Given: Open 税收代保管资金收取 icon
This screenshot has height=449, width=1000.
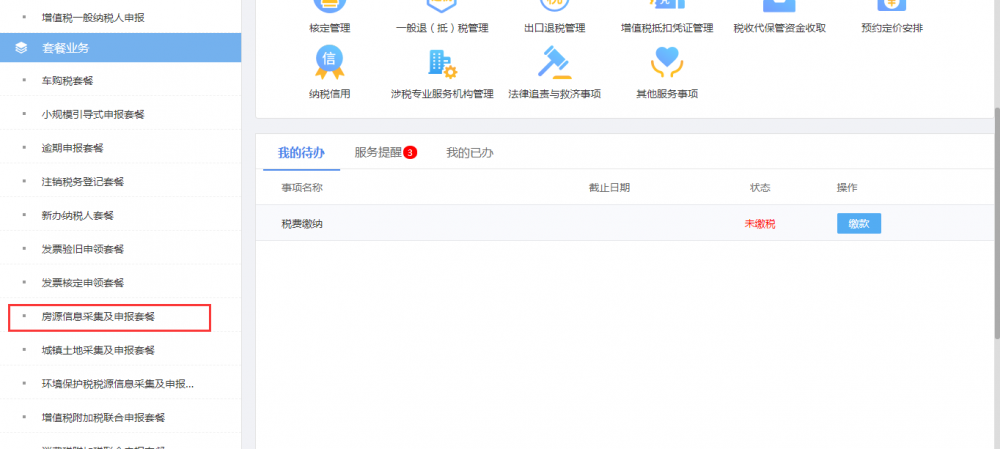Looking at the screenshot, I should pos(779,5).
